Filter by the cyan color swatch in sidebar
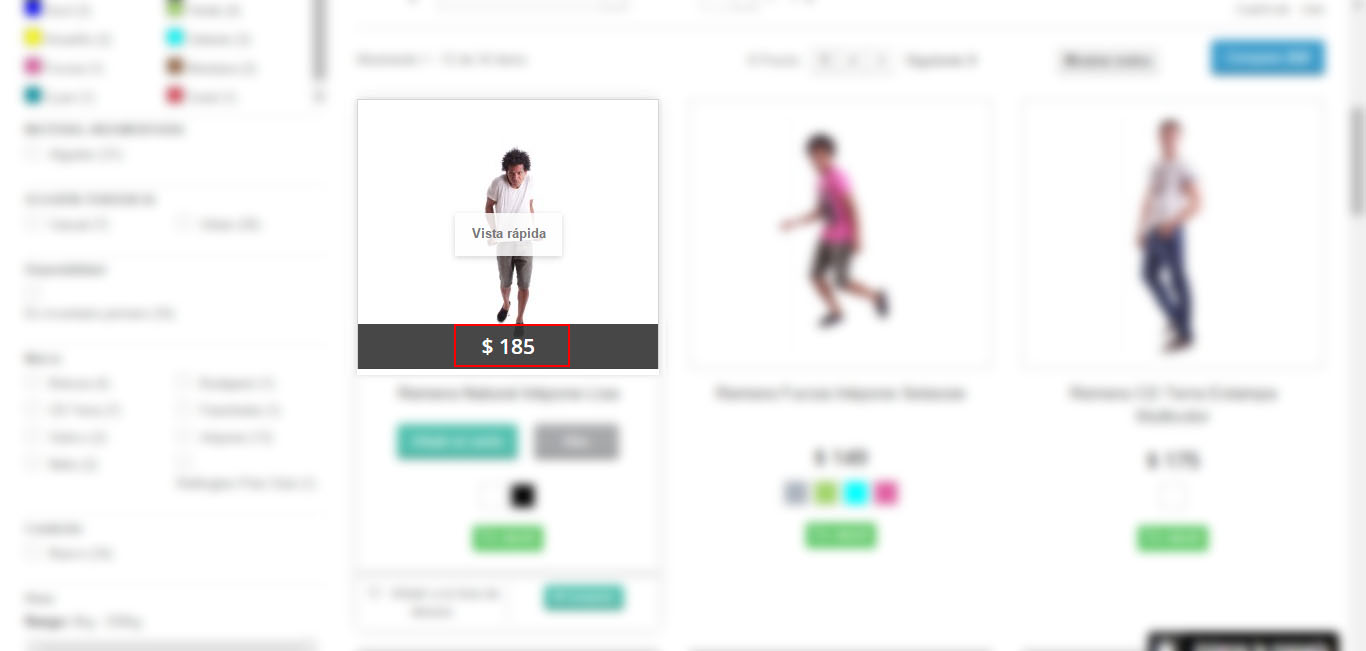The width and height of the screenshot is (1366, 651). coord(175,39)
